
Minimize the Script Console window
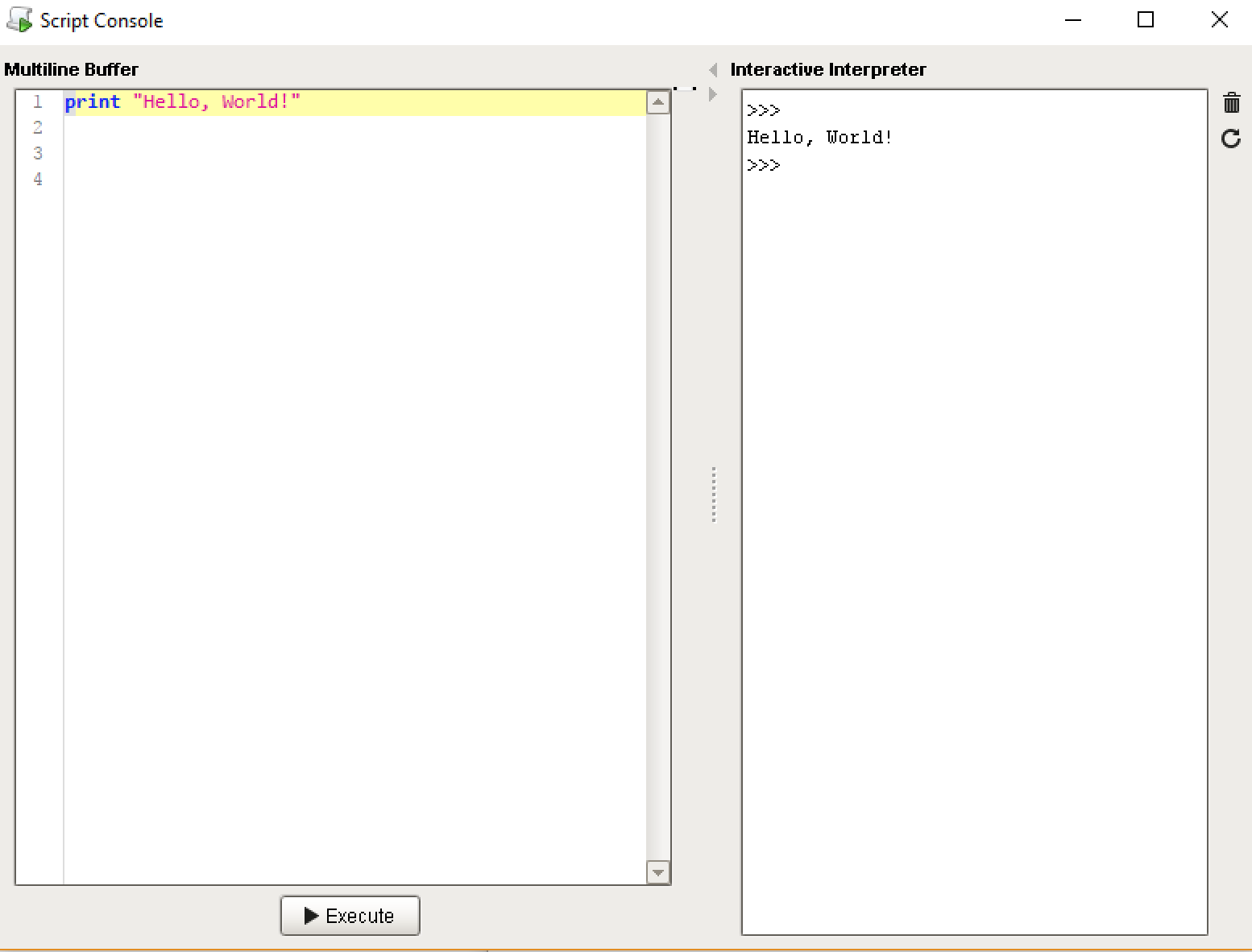[1072, 20]
